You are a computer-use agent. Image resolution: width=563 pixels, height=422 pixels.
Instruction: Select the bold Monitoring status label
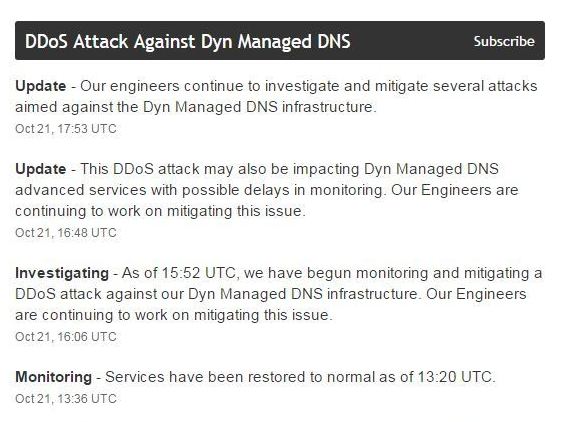(53, 377)
